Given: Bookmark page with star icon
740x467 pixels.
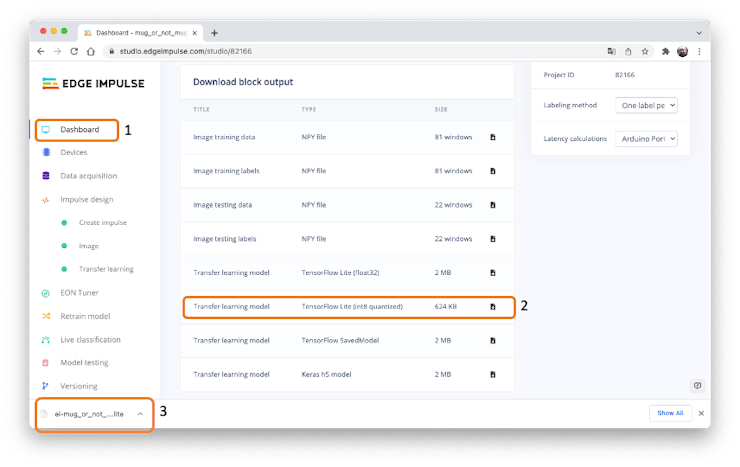Looking at the screenshot, I should tap(645, 51).
